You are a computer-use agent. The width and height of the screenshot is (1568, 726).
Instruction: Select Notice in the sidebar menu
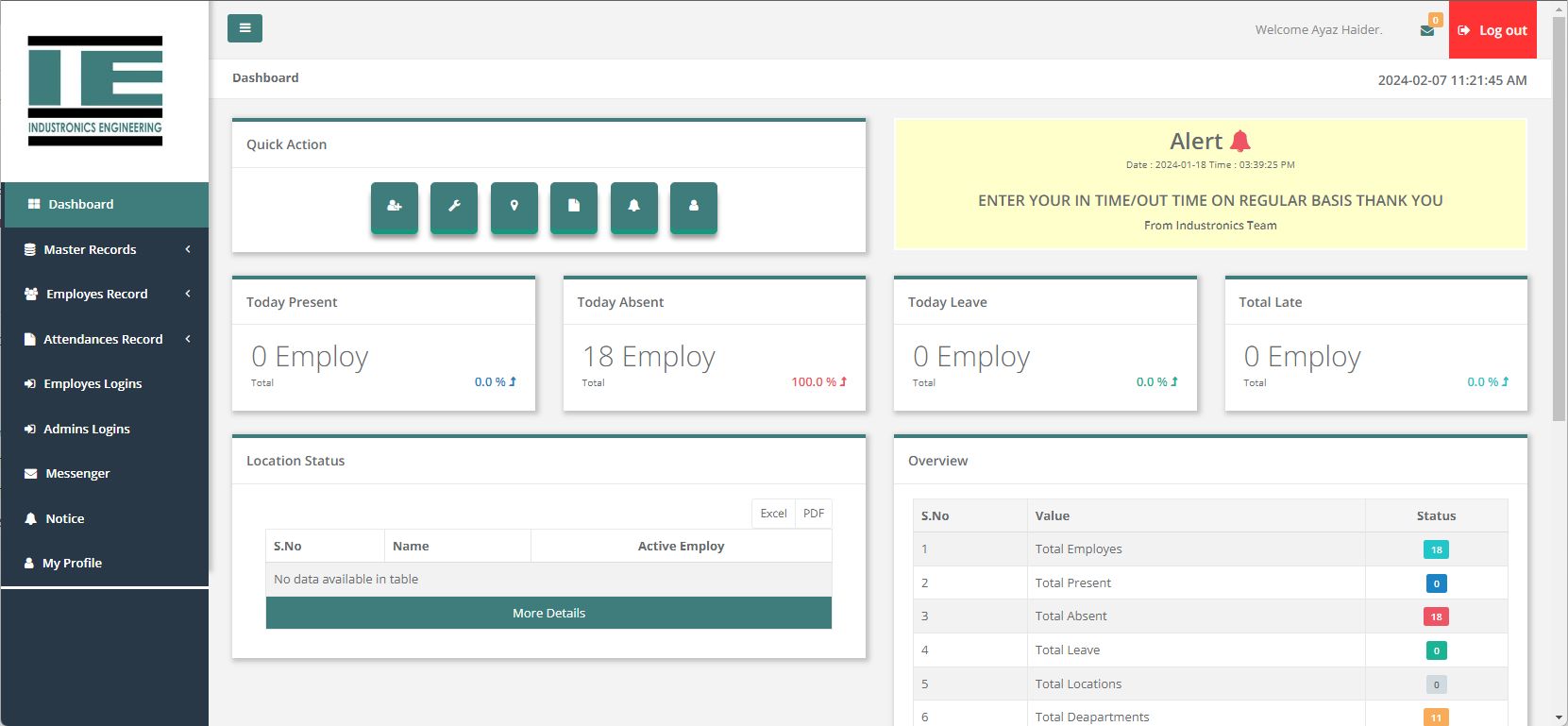[x=64, y=518]
